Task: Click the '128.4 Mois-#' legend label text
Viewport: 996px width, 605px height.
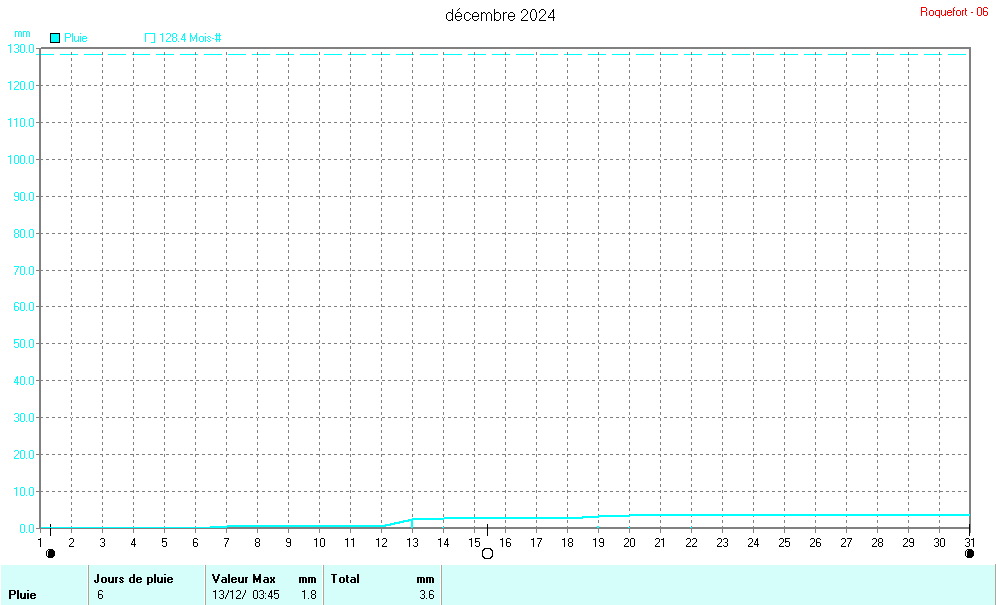Action: pos(190,38)
